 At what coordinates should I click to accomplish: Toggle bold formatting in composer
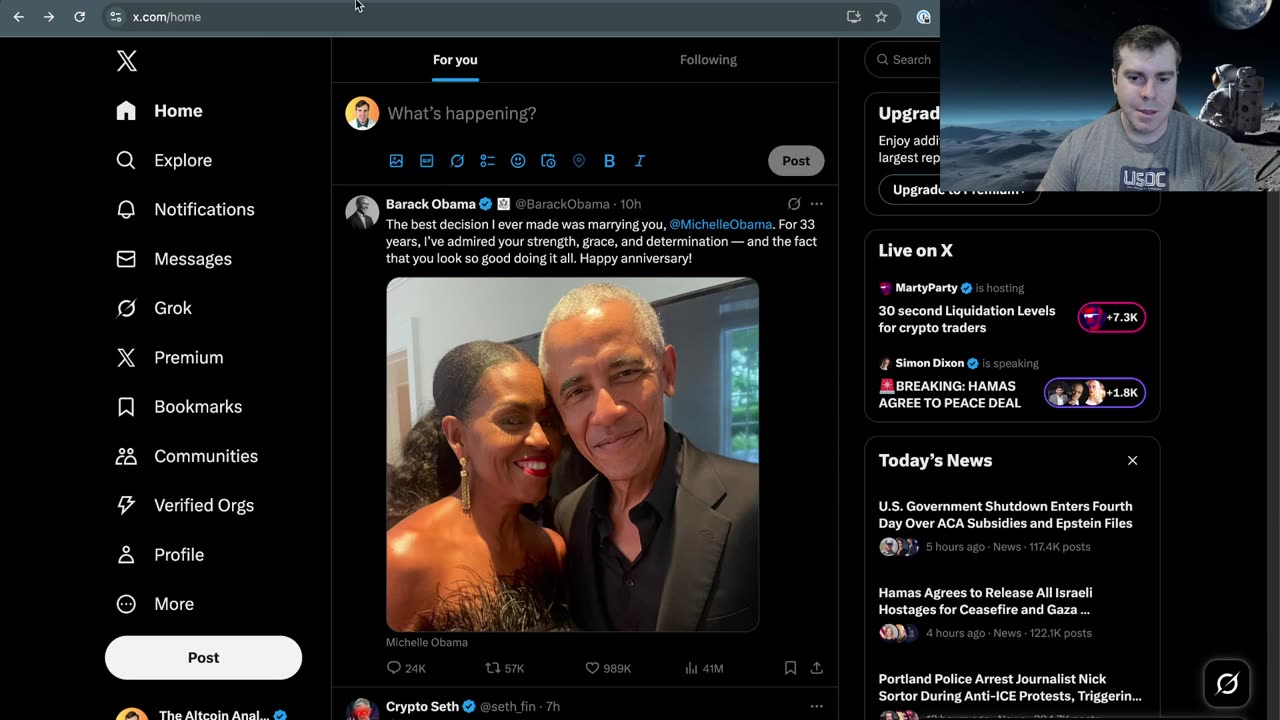pos(609,161)
